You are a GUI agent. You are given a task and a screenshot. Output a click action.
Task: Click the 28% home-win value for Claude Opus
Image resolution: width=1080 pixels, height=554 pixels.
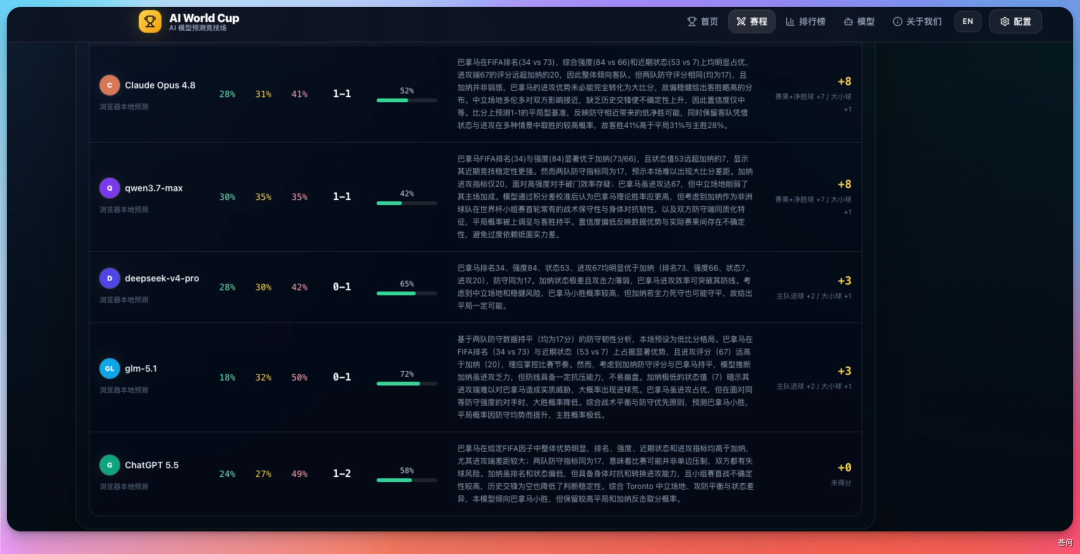point(227,94)
